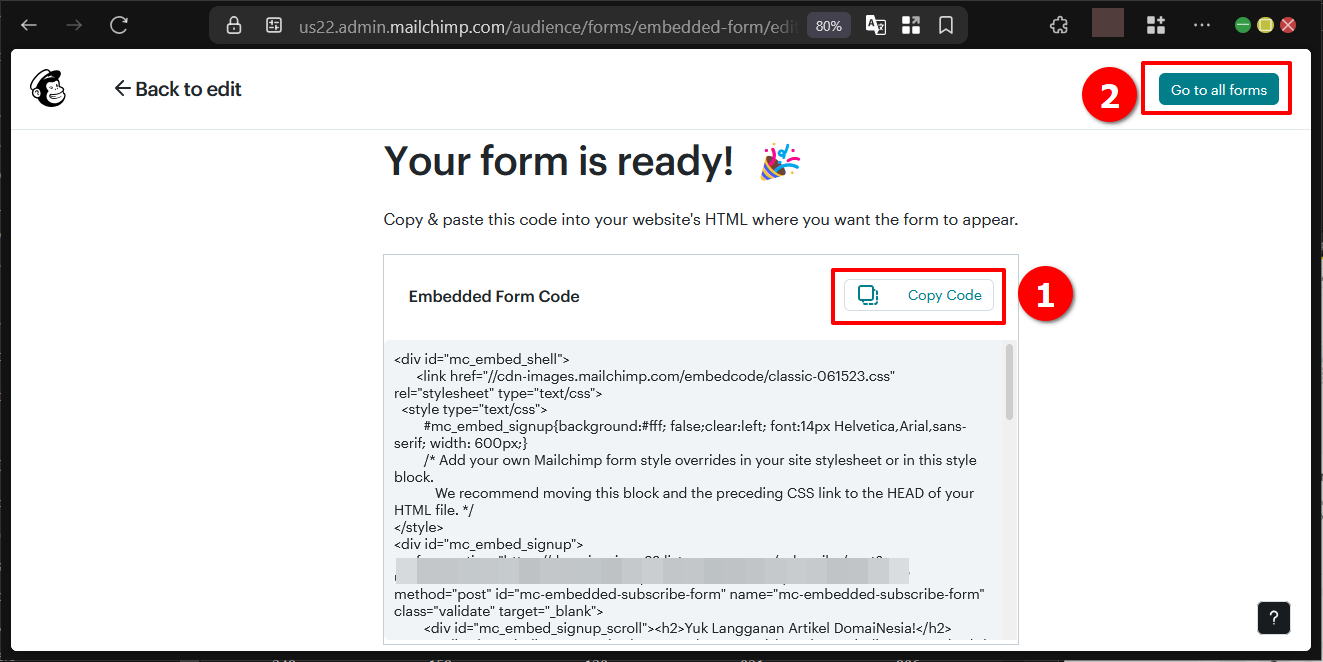Click the translate page icon
Screen dimensions: 1323x662
click(x=875, y=24)
